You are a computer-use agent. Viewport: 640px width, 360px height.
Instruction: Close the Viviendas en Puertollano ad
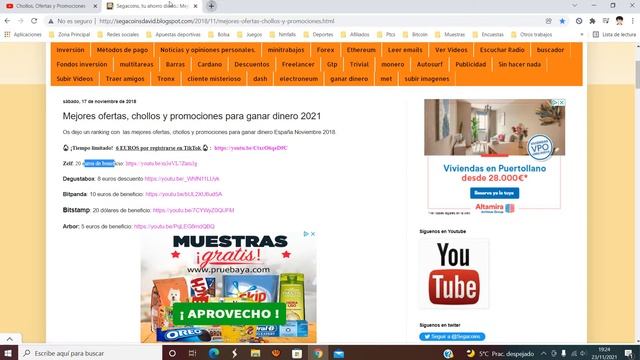562,102
